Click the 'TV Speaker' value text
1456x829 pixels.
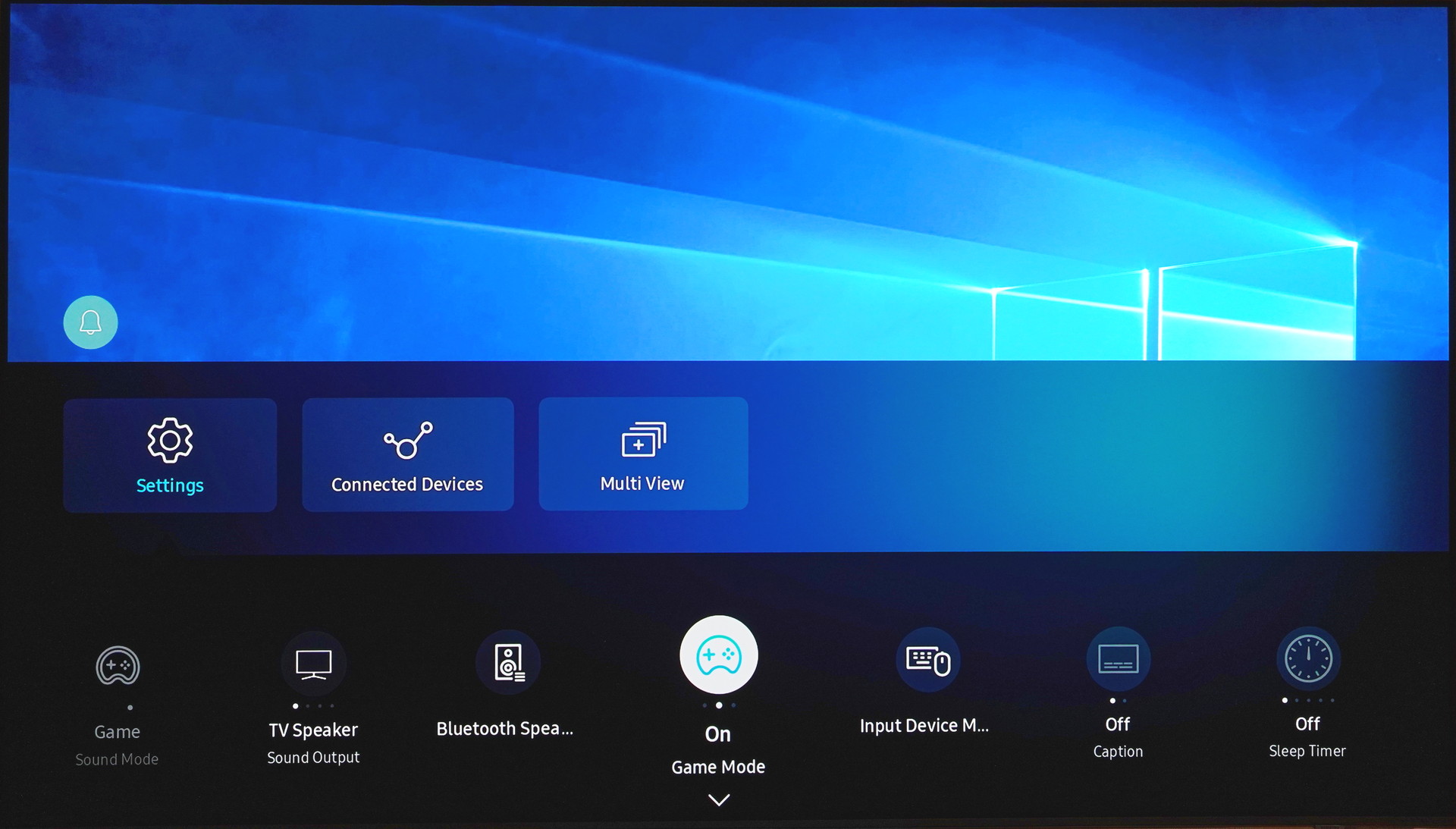313,730
